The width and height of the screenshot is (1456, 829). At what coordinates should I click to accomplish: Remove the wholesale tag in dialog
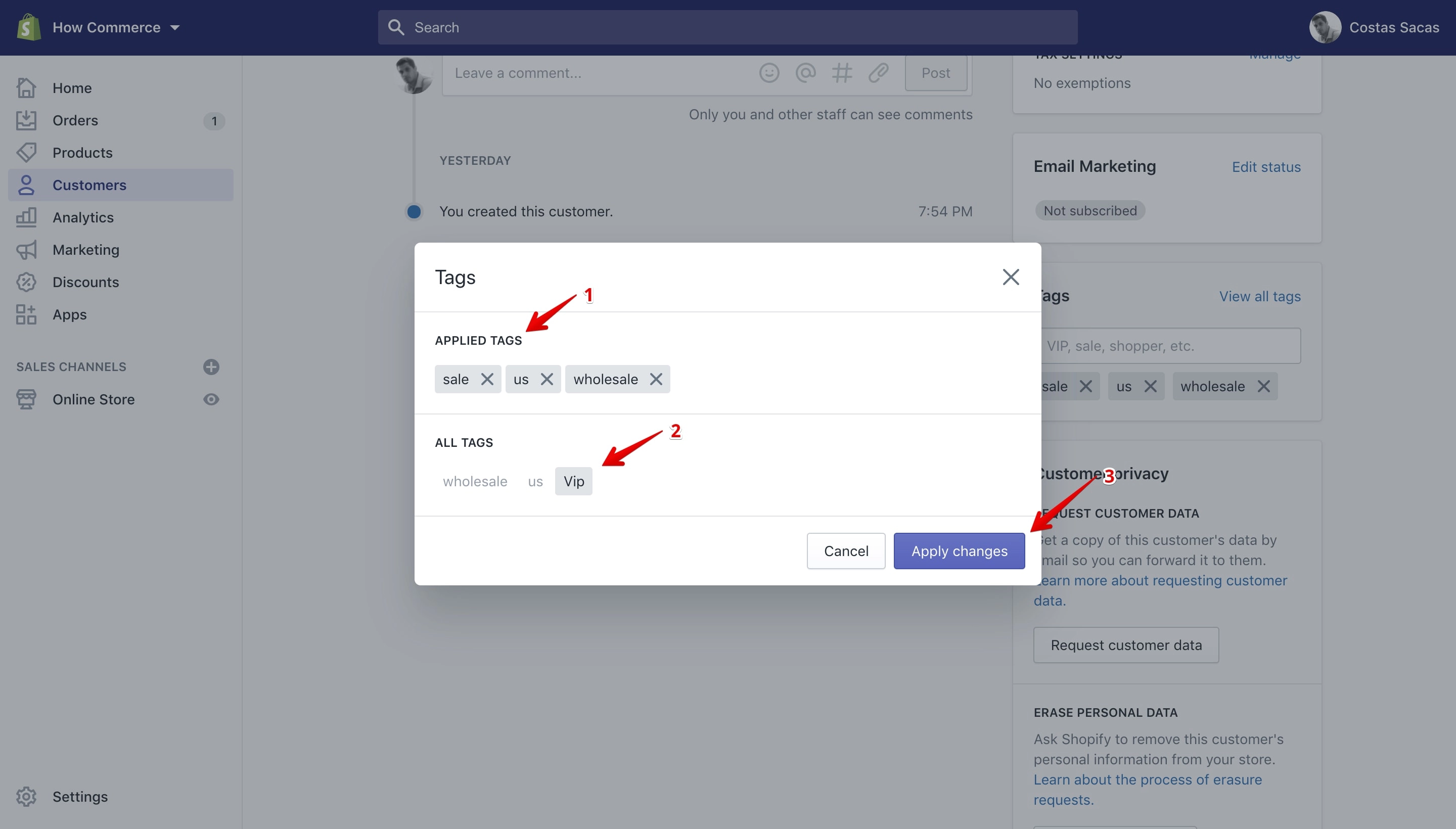pyautogui.click(x=656, y=379)
